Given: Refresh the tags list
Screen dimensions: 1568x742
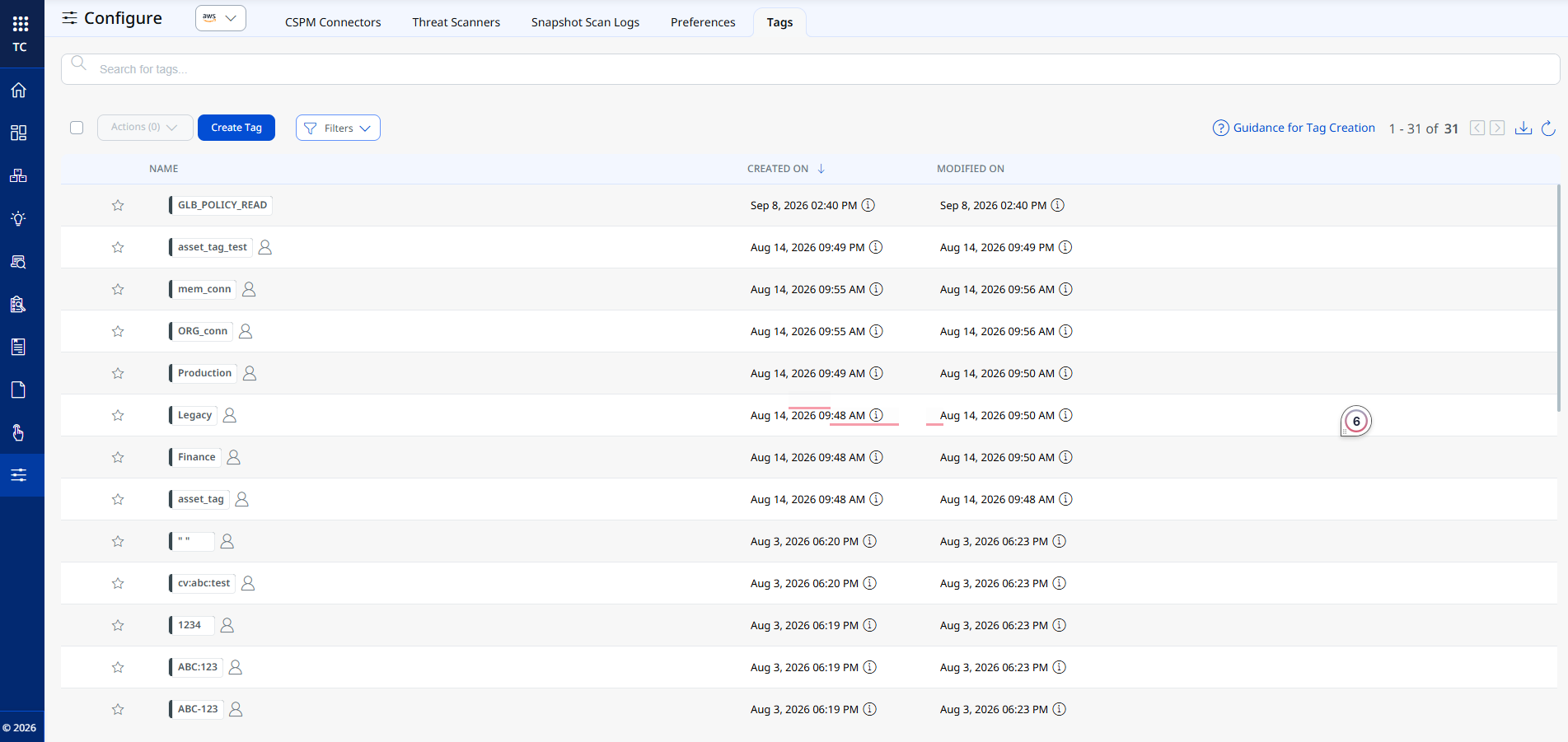Looking at the screenshot, I should click(x=1548, y=128).
